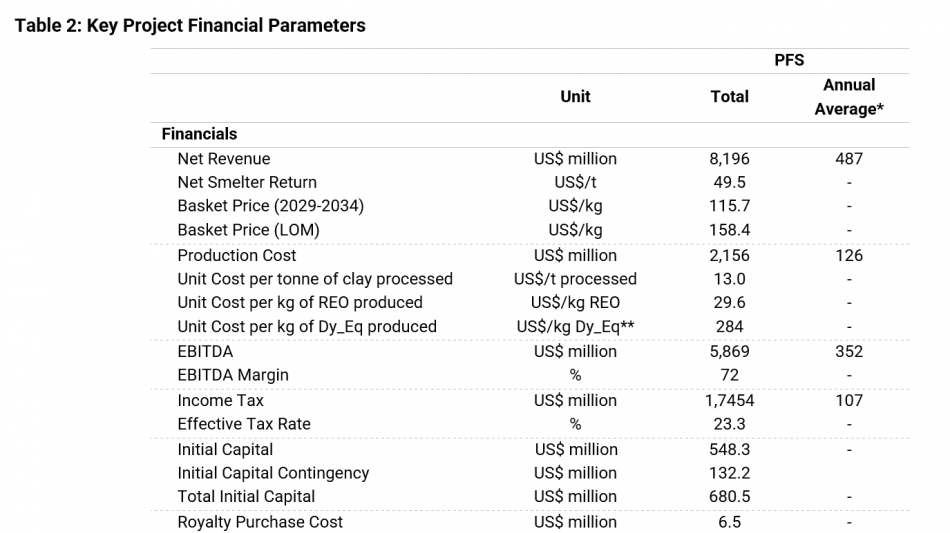
Task: Click the Financials section label
Action: [199, 134]
